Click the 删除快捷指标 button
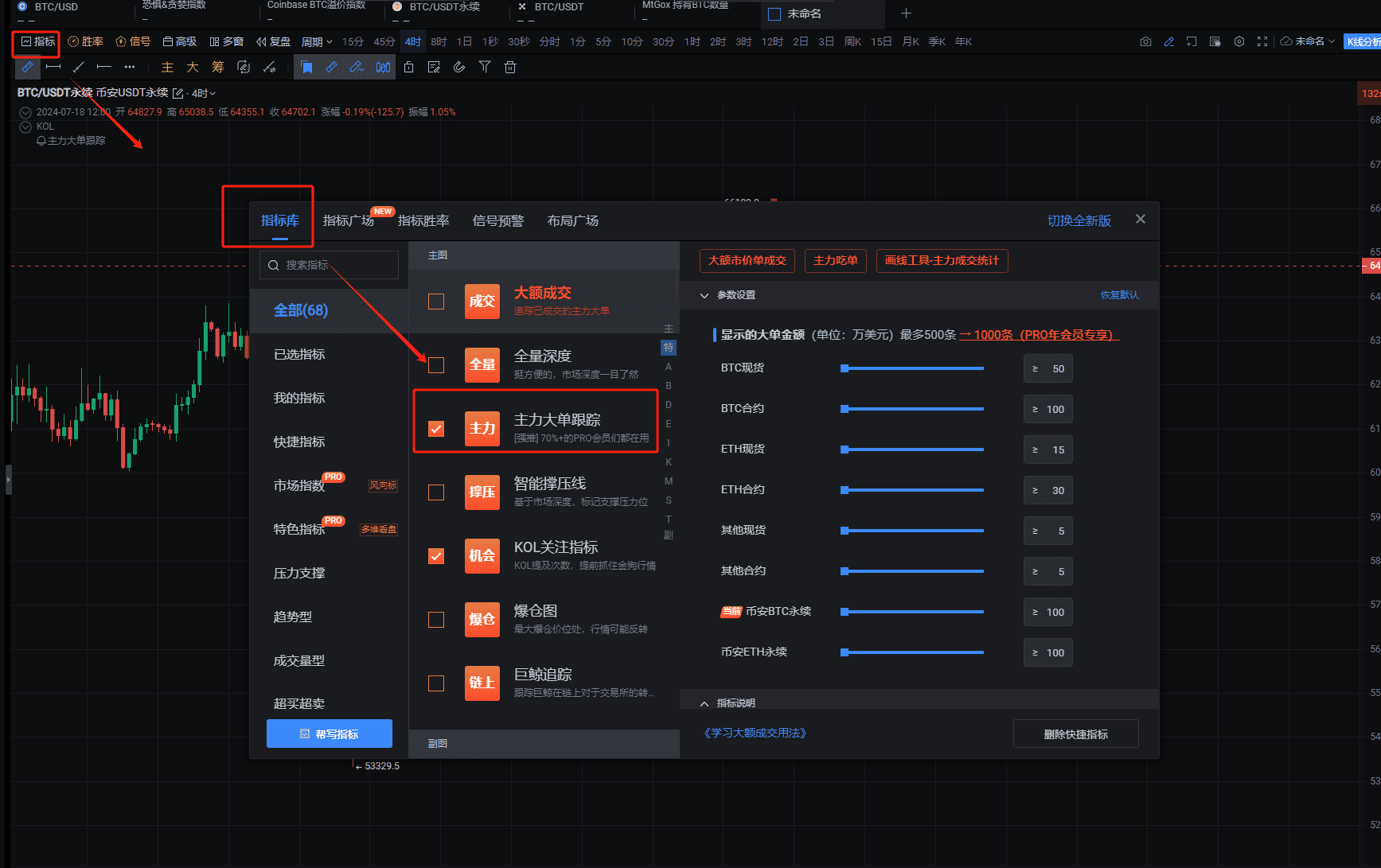Image resolution: width=1381 pixels, height=868 pixels. coord(1076,734)
